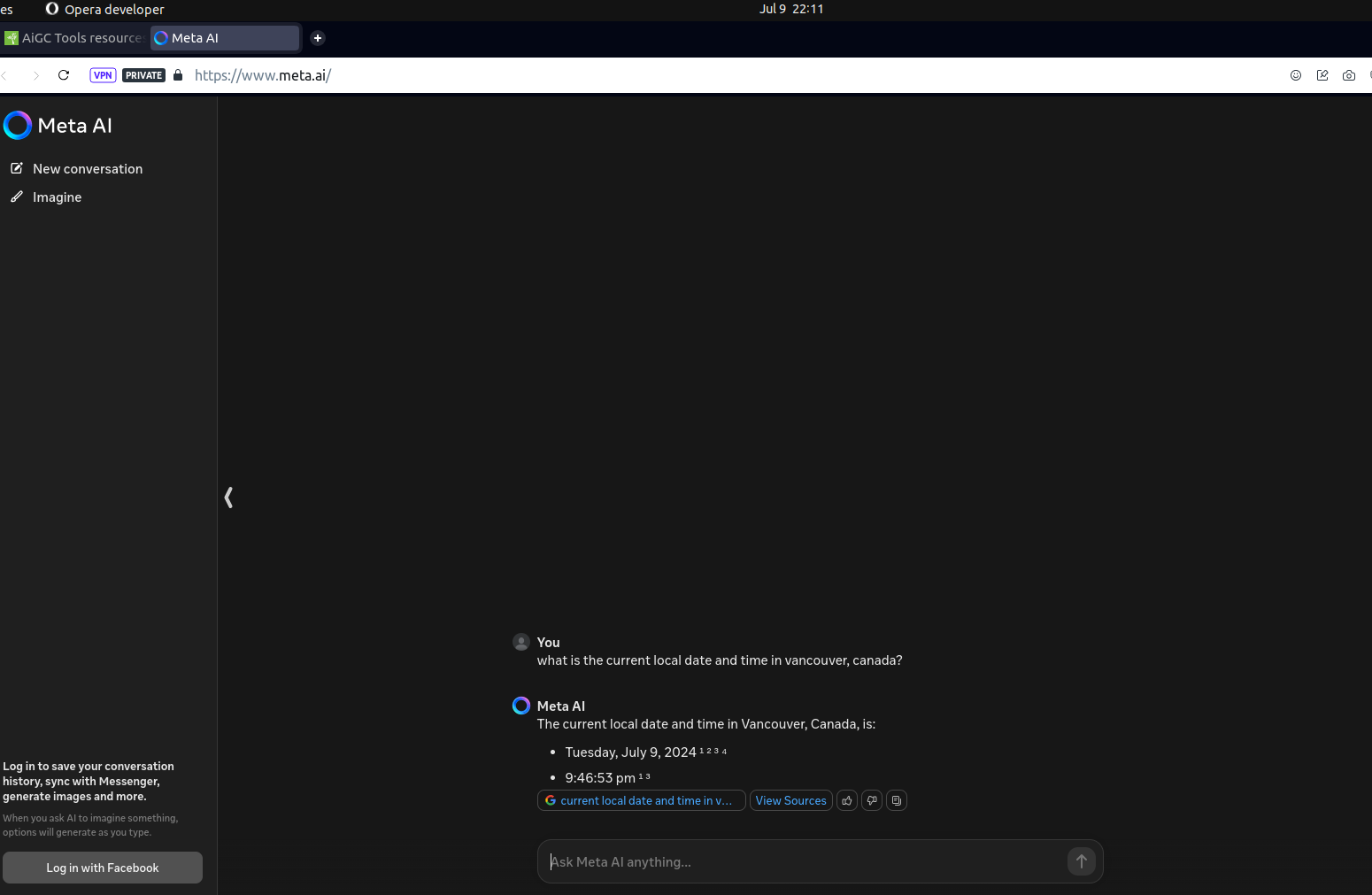The height and width of the screenshot is (895, 1372).
Task: Click the edit page icon in toolbar
Action: (x=1322, y=75)
